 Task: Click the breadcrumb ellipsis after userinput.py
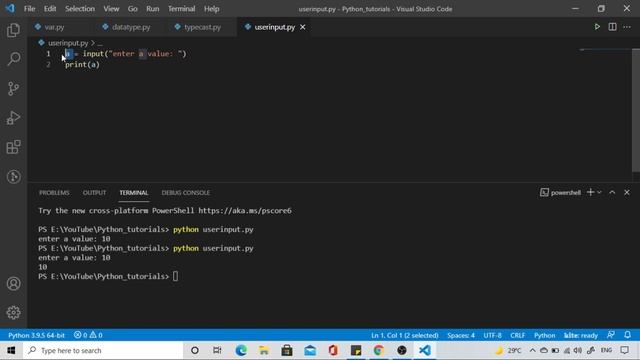(x=100, y=43)
